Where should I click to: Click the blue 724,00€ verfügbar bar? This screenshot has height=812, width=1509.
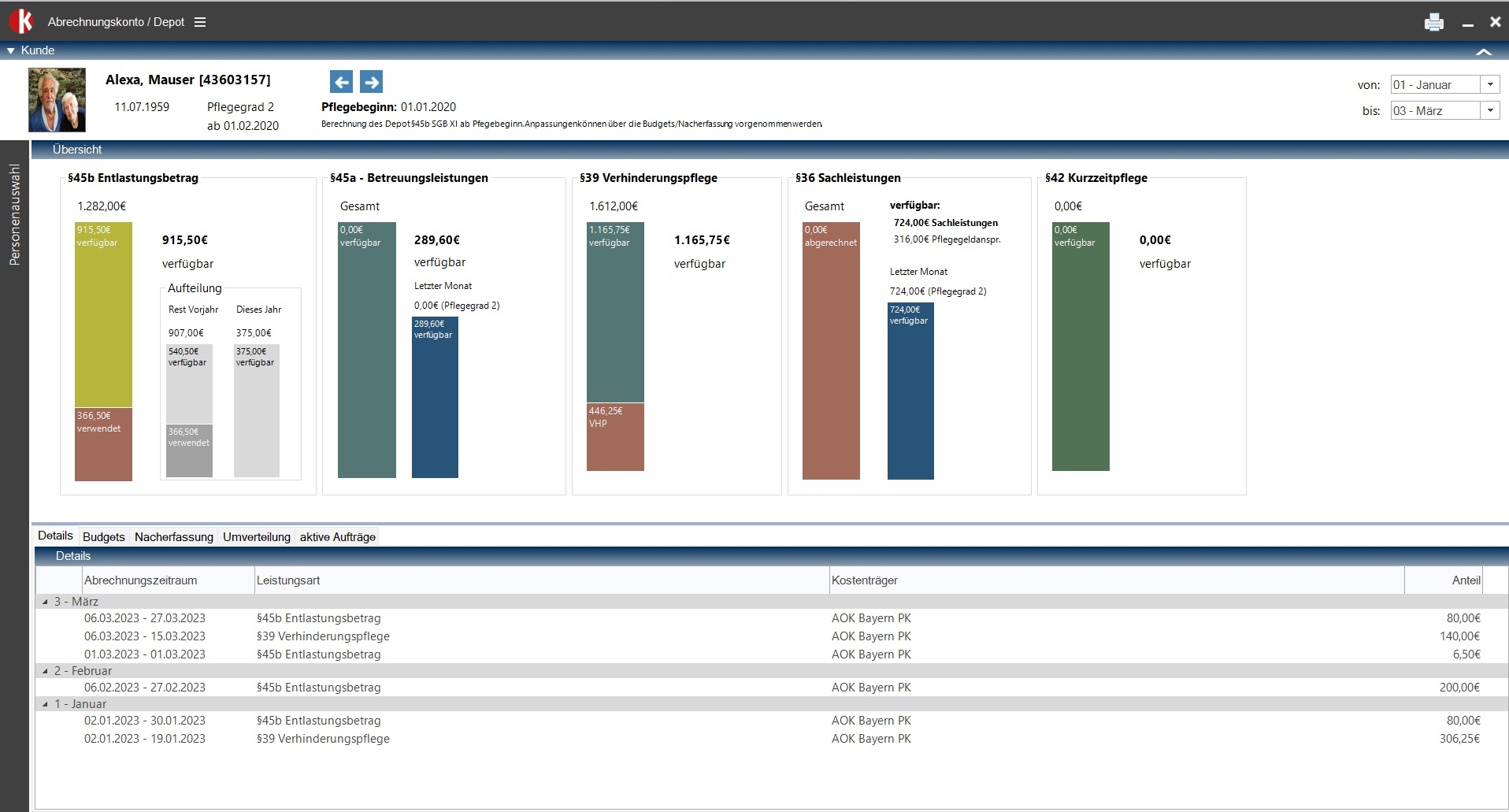[x=910, y=391]
